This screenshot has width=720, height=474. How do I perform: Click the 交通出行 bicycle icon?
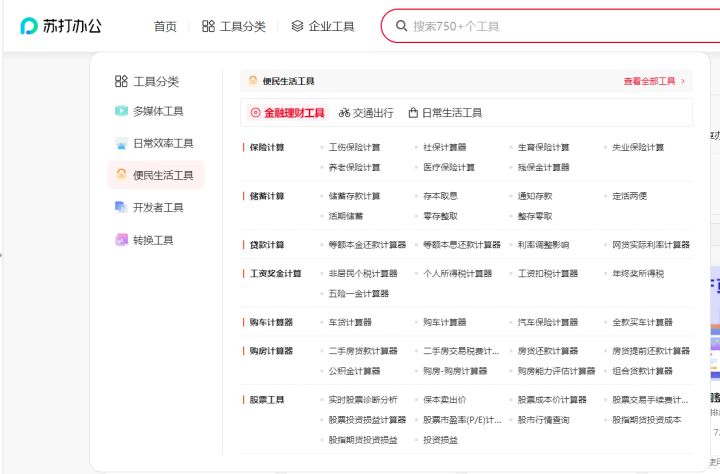pyautogui.click(x=344, y=113)
